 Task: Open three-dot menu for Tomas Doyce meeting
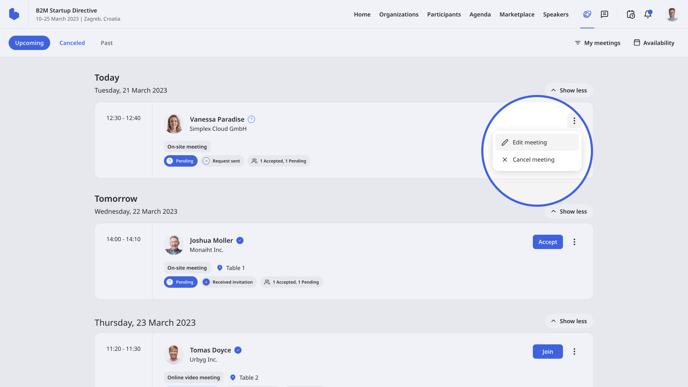click(574, 351)
